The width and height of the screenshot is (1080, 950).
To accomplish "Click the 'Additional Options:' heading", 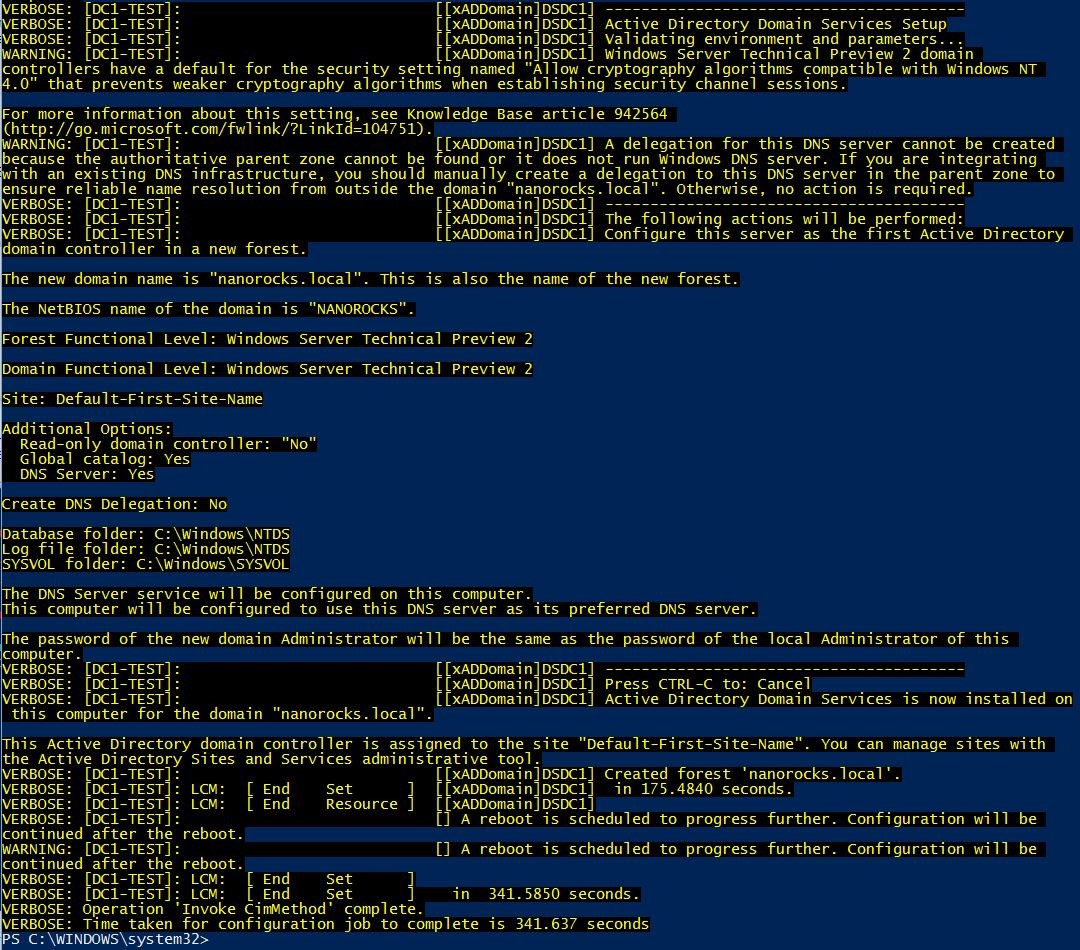I will click(87, 428).
